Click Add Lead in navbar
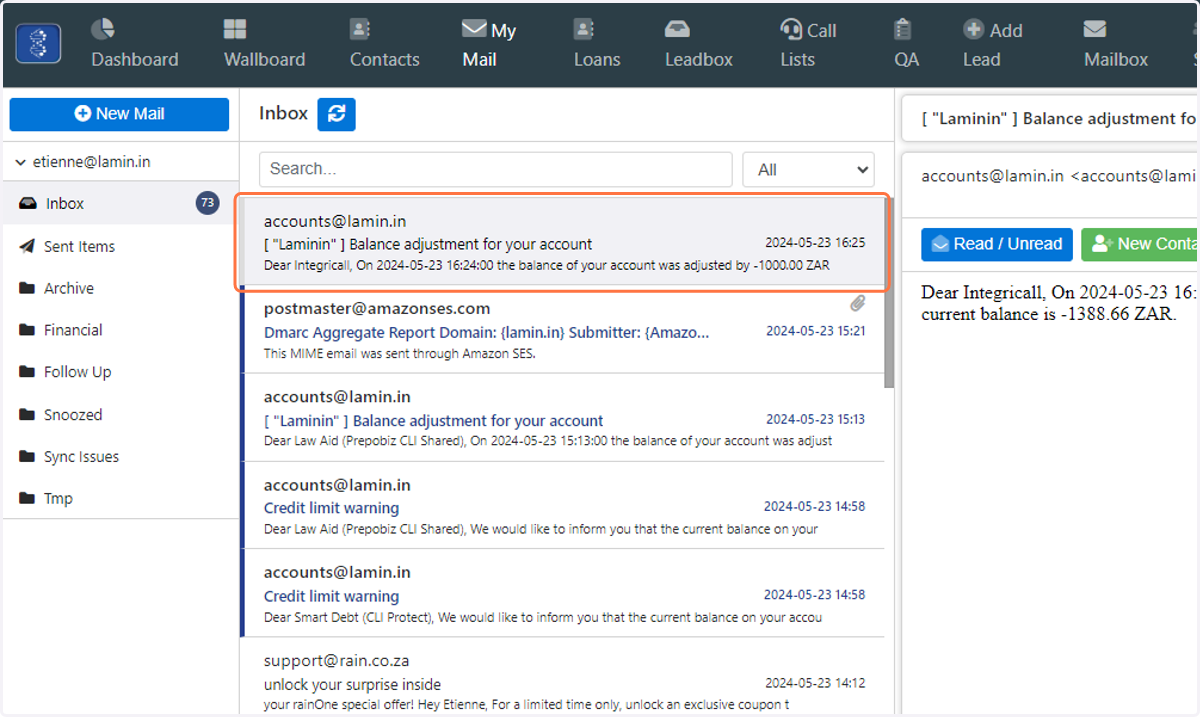 click(992, 44)
